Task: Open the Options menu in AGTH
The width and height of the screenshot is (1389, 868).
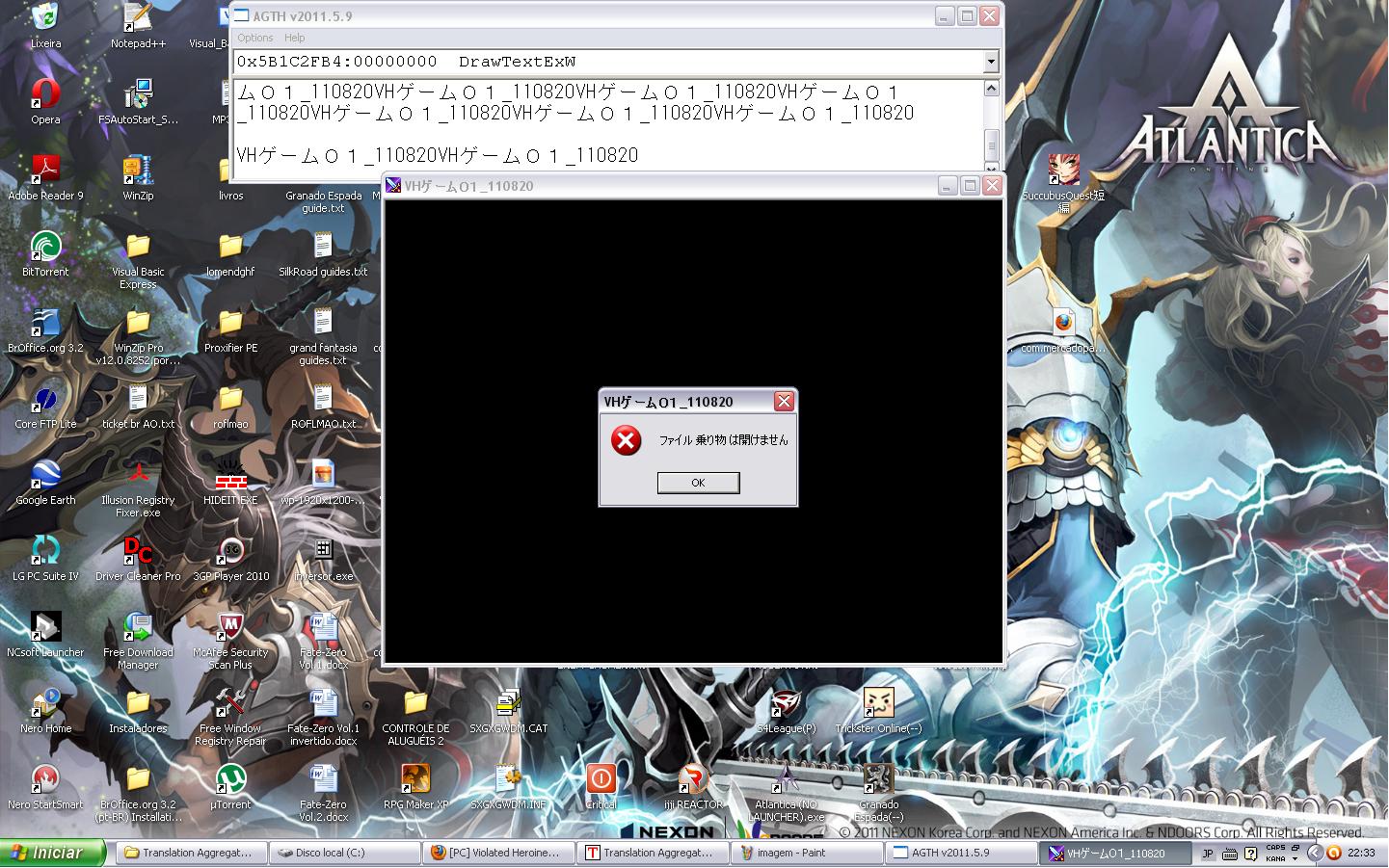Action: click(x=255, y=38)
